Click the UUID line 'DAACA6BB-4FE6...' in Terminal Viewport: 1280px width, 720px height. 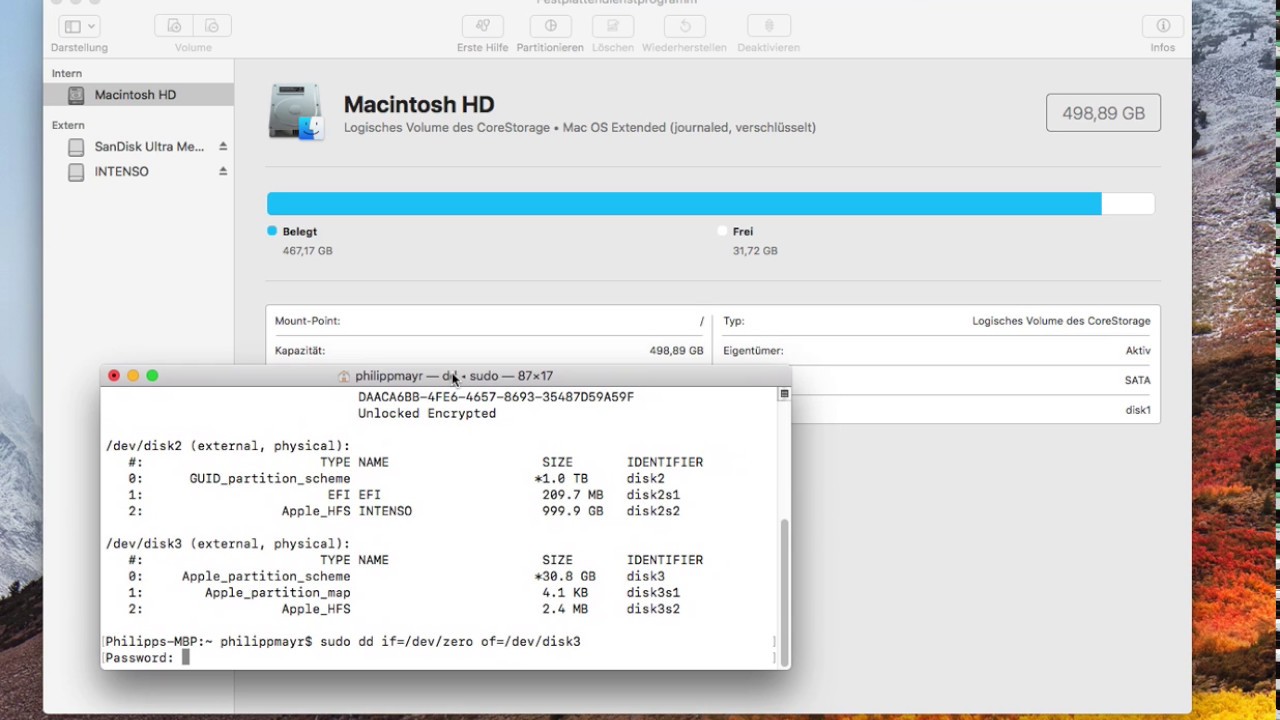[x=496, y=397]
